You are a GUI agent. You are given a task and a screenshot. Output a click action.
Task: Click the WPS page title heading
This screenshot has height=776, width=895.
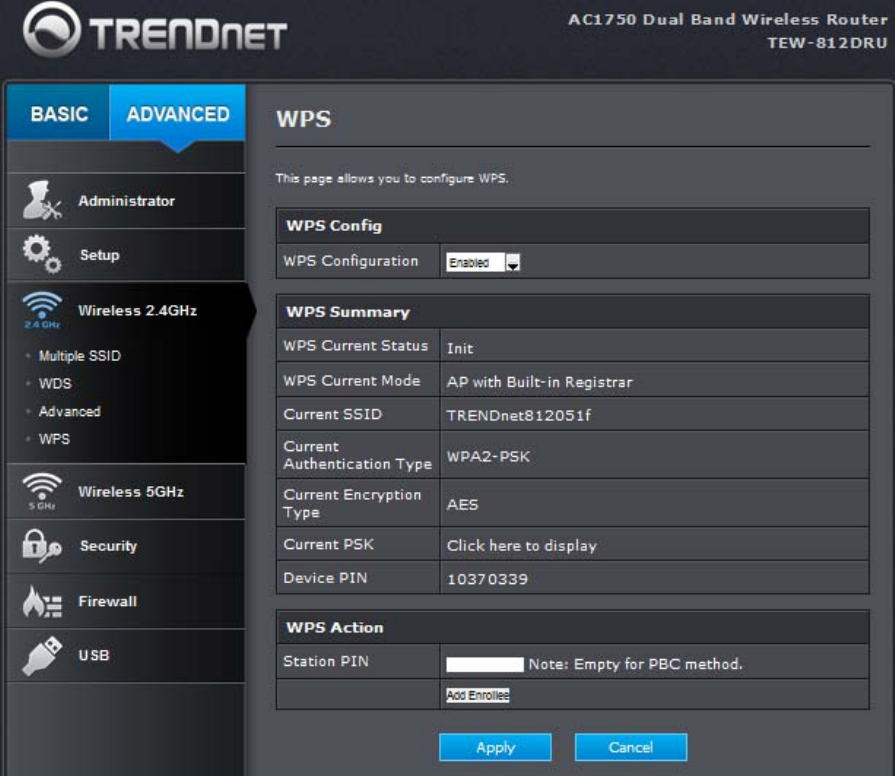tap(303, 119)
